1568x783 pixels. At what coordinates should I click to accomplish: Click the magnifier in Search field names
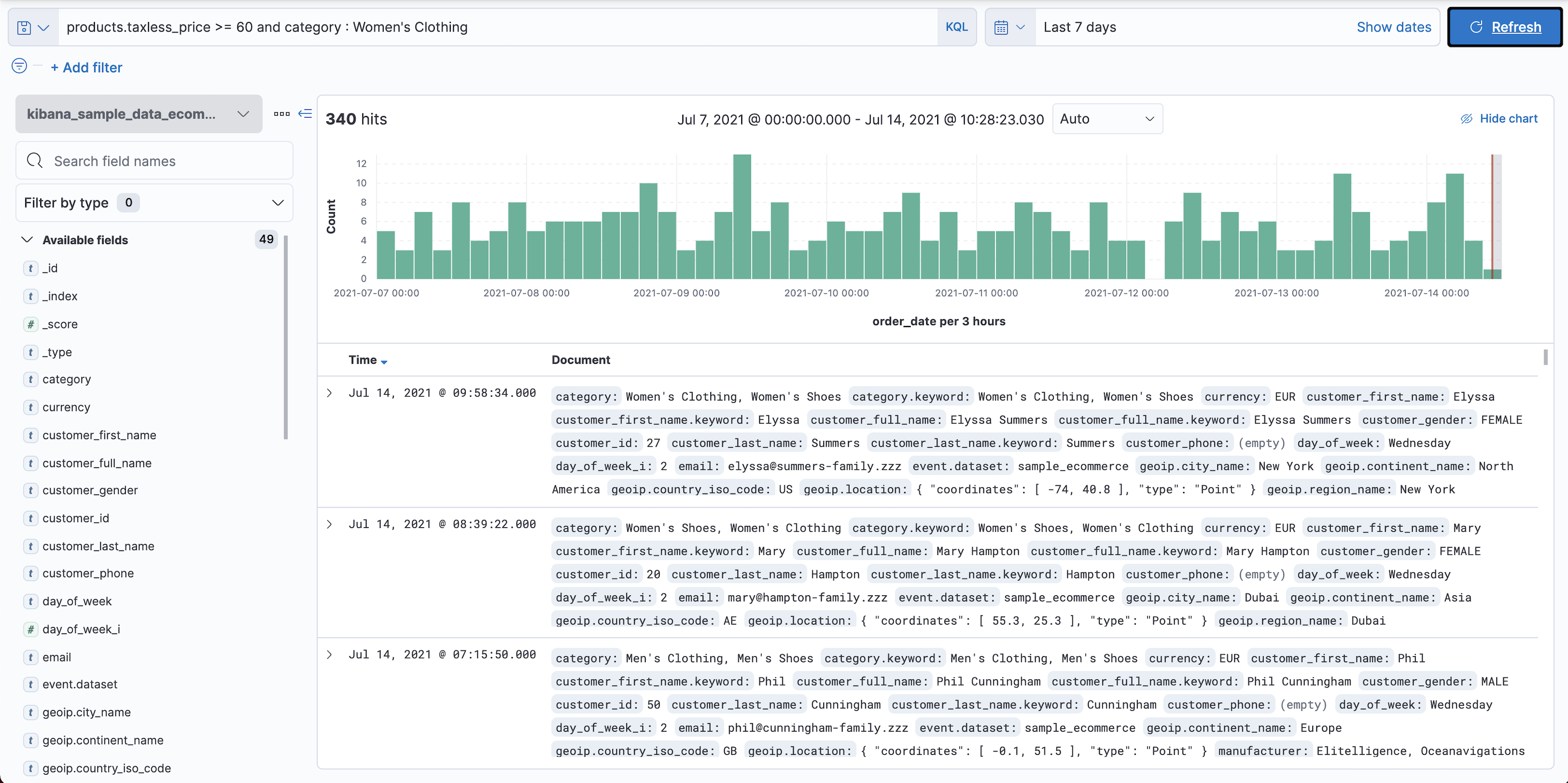35,161
